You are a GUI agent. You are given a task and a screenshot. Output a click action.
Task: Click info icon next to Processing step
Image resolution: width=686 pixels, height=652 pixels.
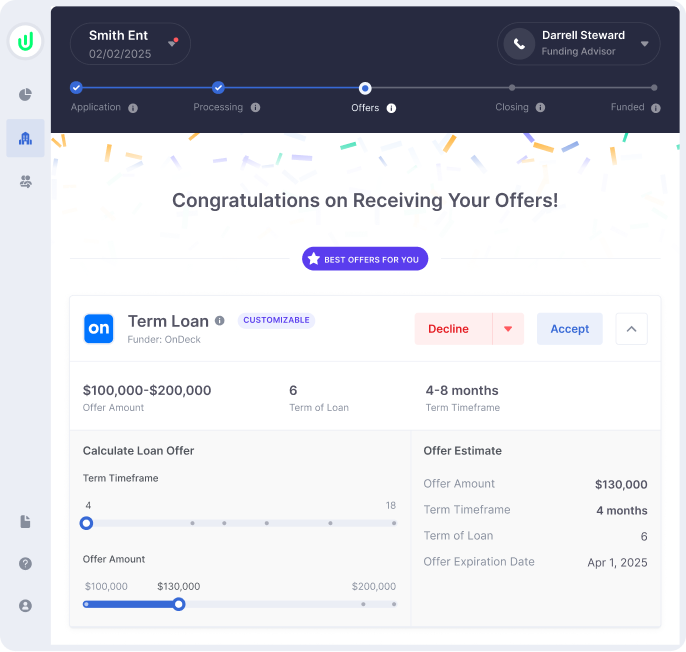click(256, 107)
